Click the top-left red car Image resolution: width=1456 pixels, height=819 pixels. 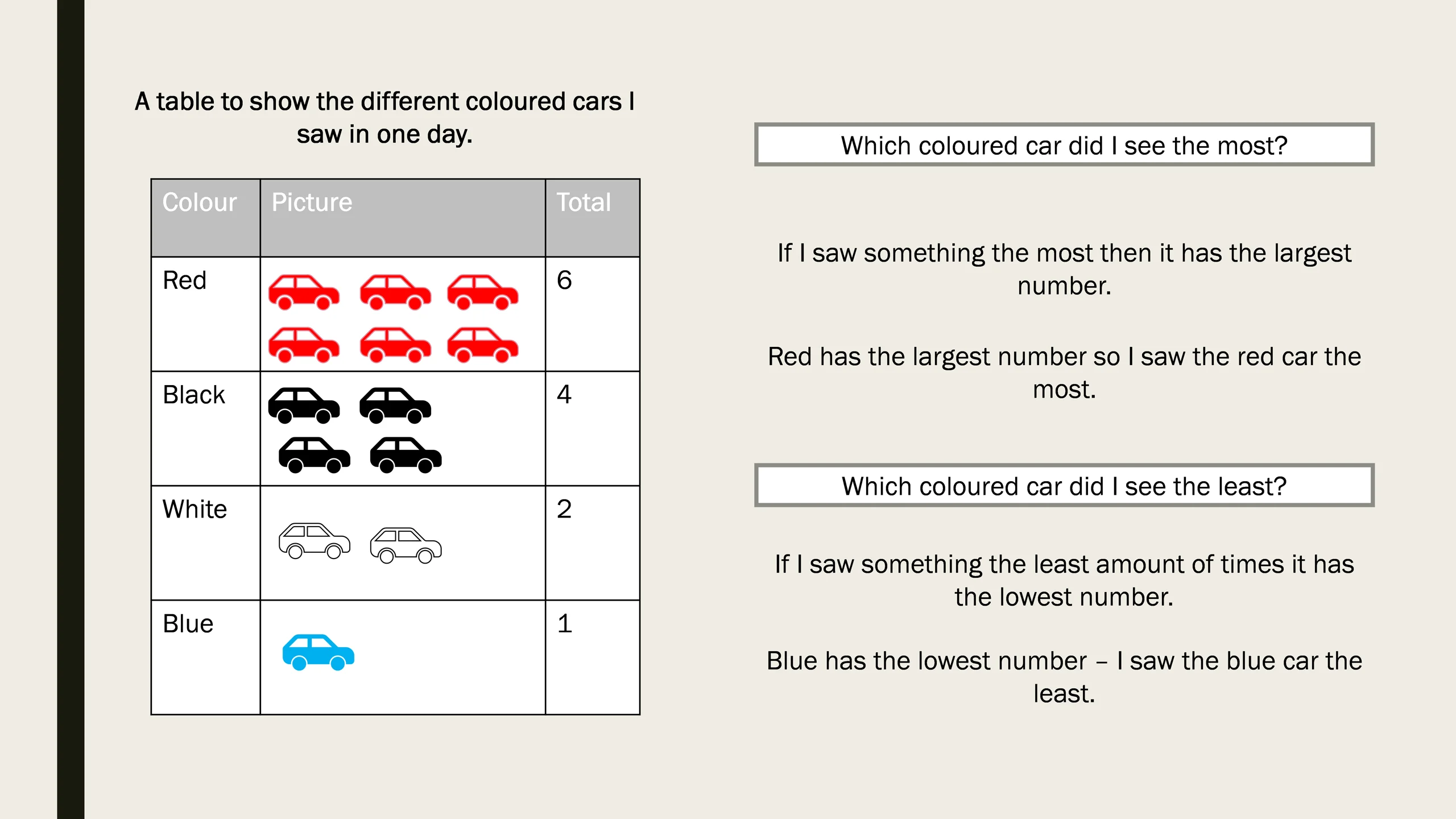[304, 292]
